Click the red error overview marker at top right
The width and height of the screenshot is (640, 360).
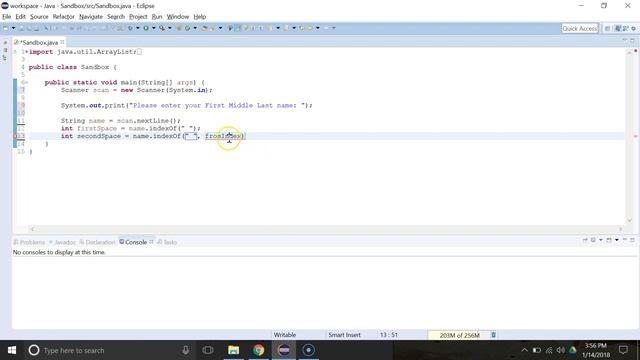636,51
